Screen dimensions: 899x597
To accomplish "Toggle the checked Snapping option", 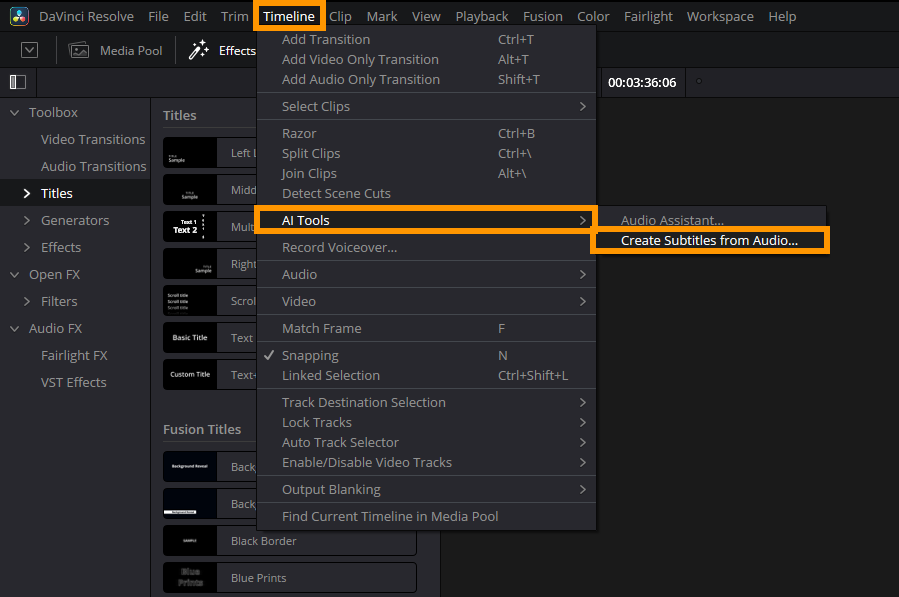I will point(427,356).
